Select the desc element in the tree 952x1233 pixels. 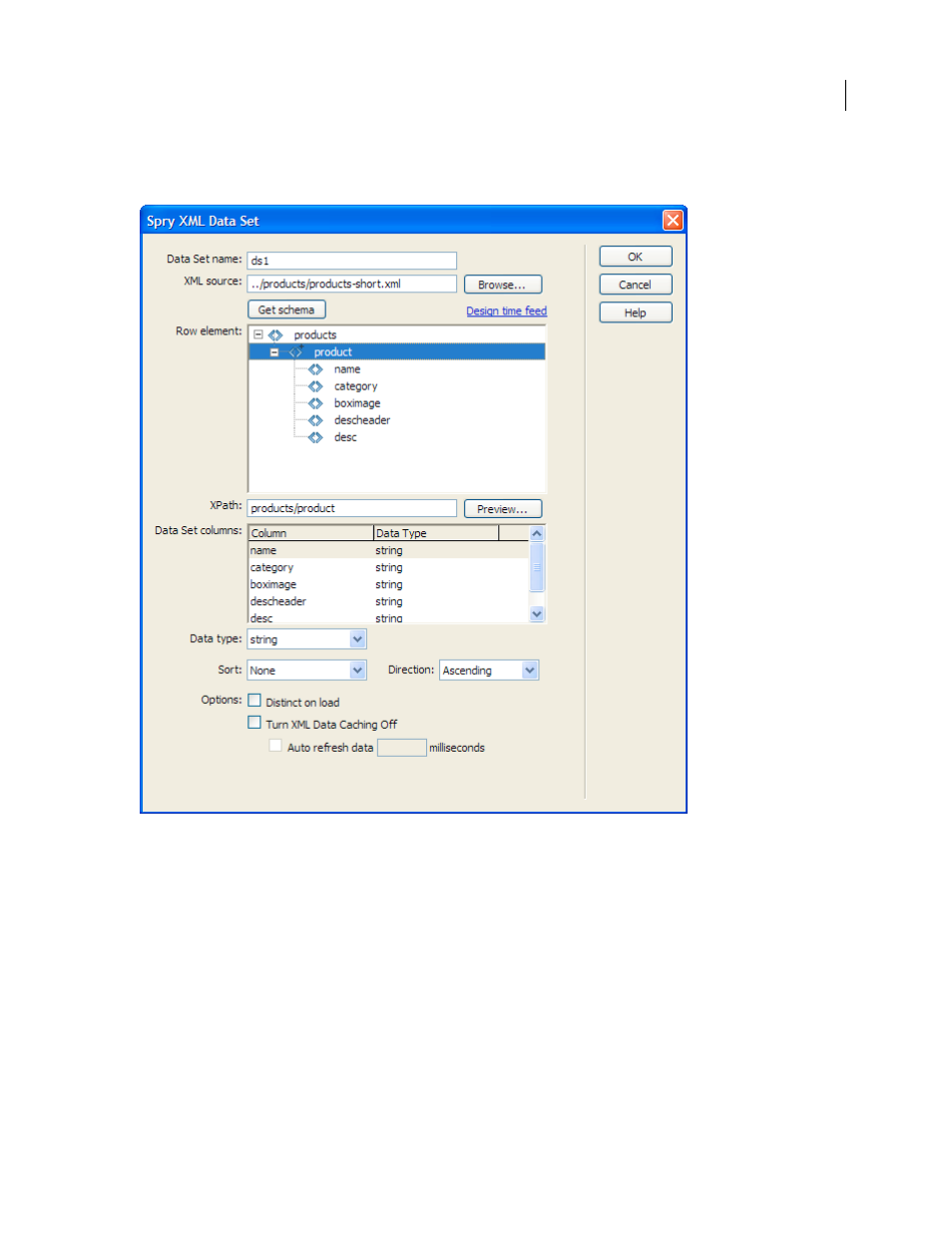(345, 437)
